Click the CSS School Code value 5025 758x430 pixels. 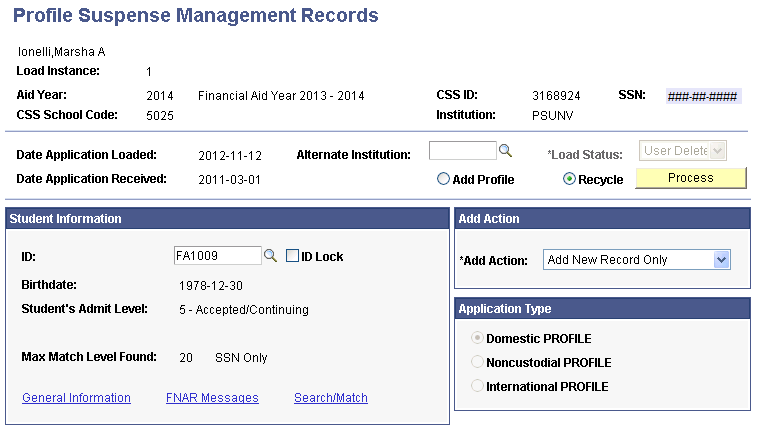tap(160, 116)
